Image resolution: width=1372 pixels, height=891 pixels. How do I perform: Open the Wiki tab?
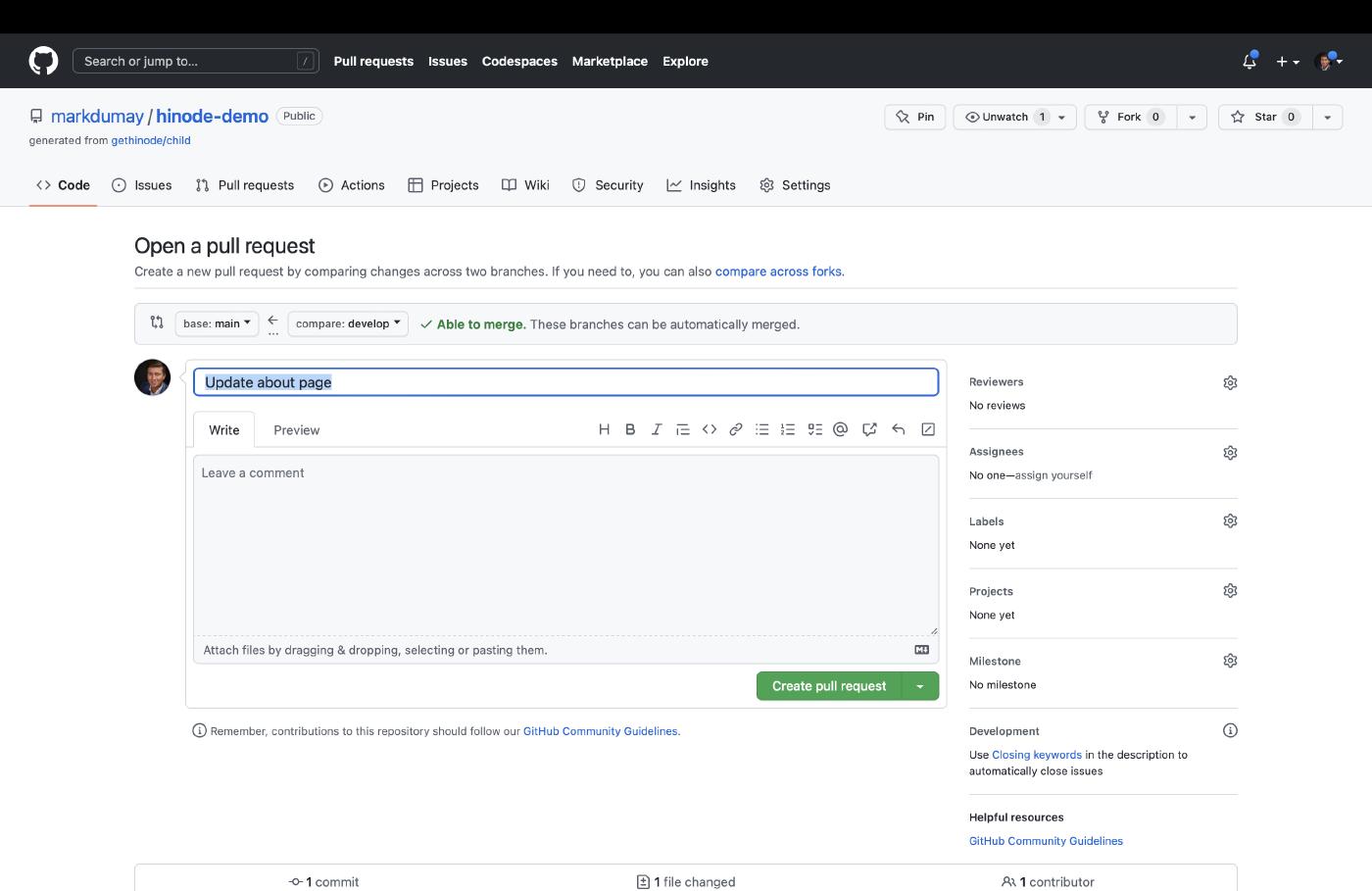point(525,185)
